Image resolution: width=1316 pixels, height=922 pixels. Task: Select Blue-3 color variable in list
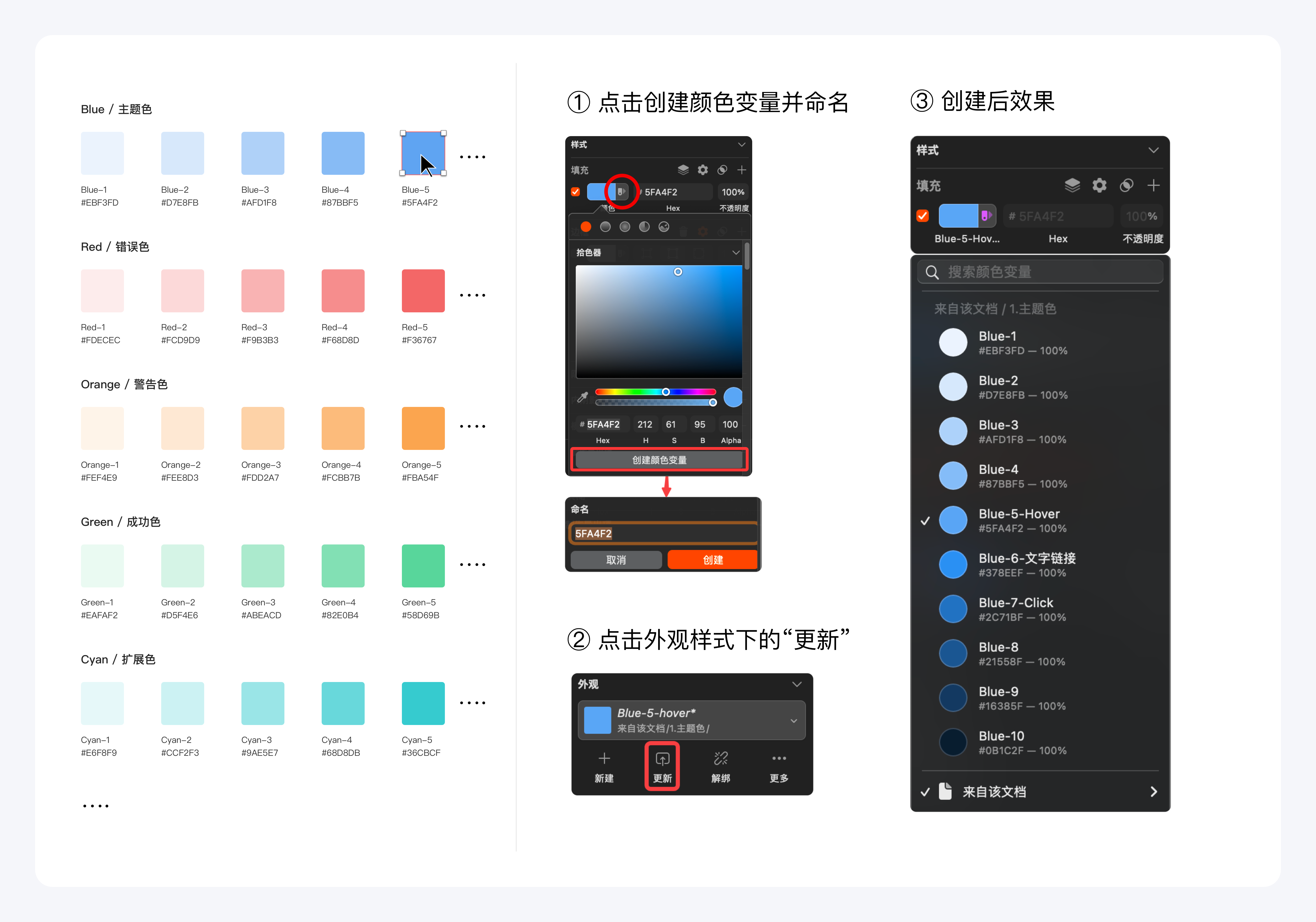tap(1040, 432)
